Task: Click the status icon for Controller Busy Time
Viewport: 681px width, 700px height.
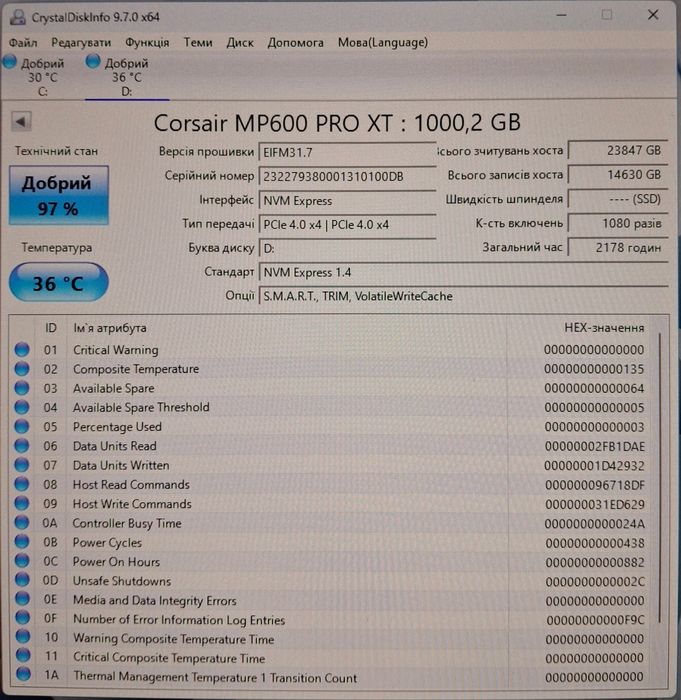Action: (x=22, y=522)
